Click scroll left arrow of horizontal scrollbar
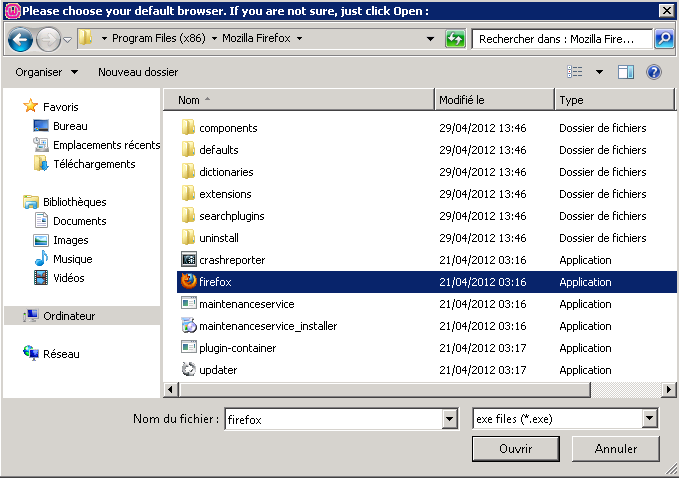Image resolution: width=679 pixels, height=478 pixels. 170,390
